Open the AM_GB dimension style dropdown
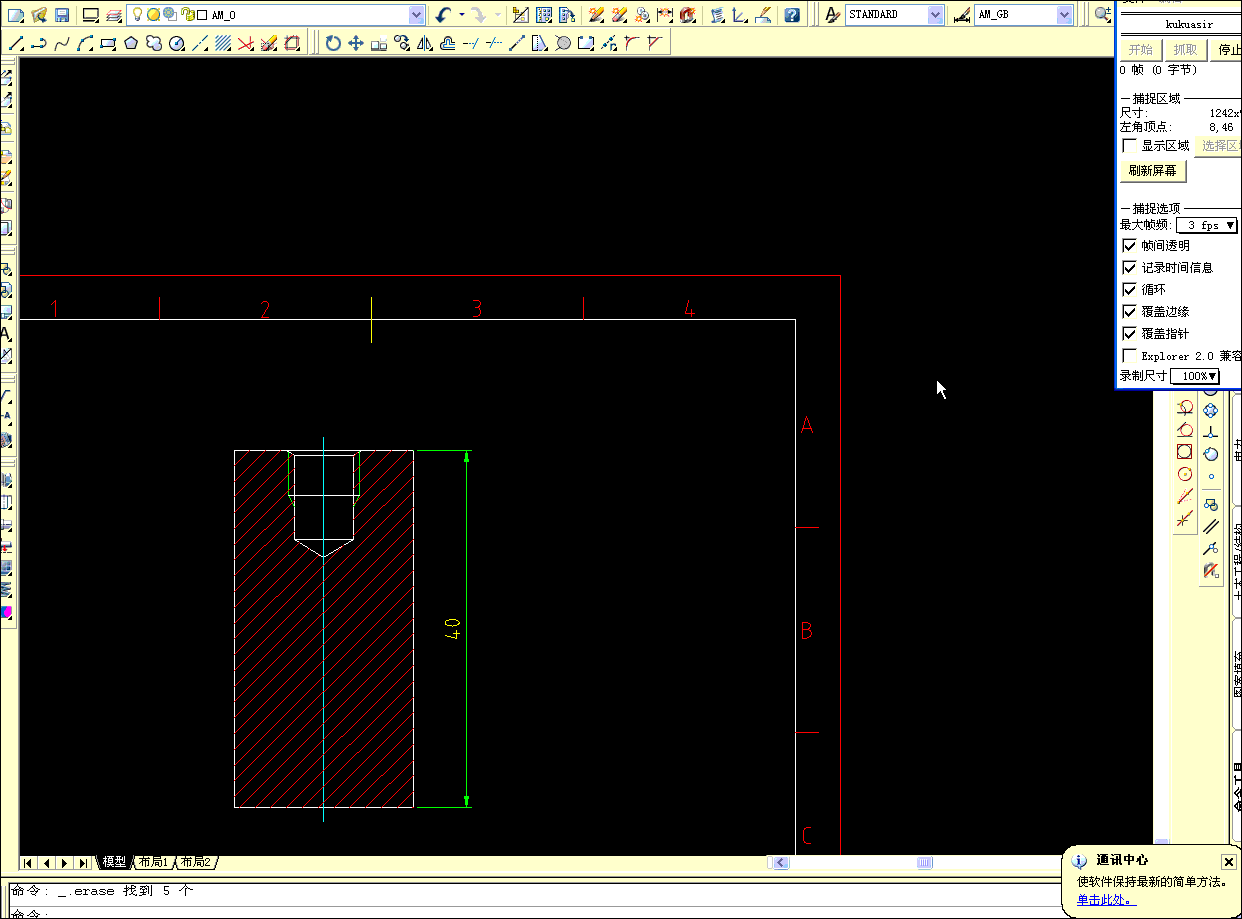 pos(1064,15)
